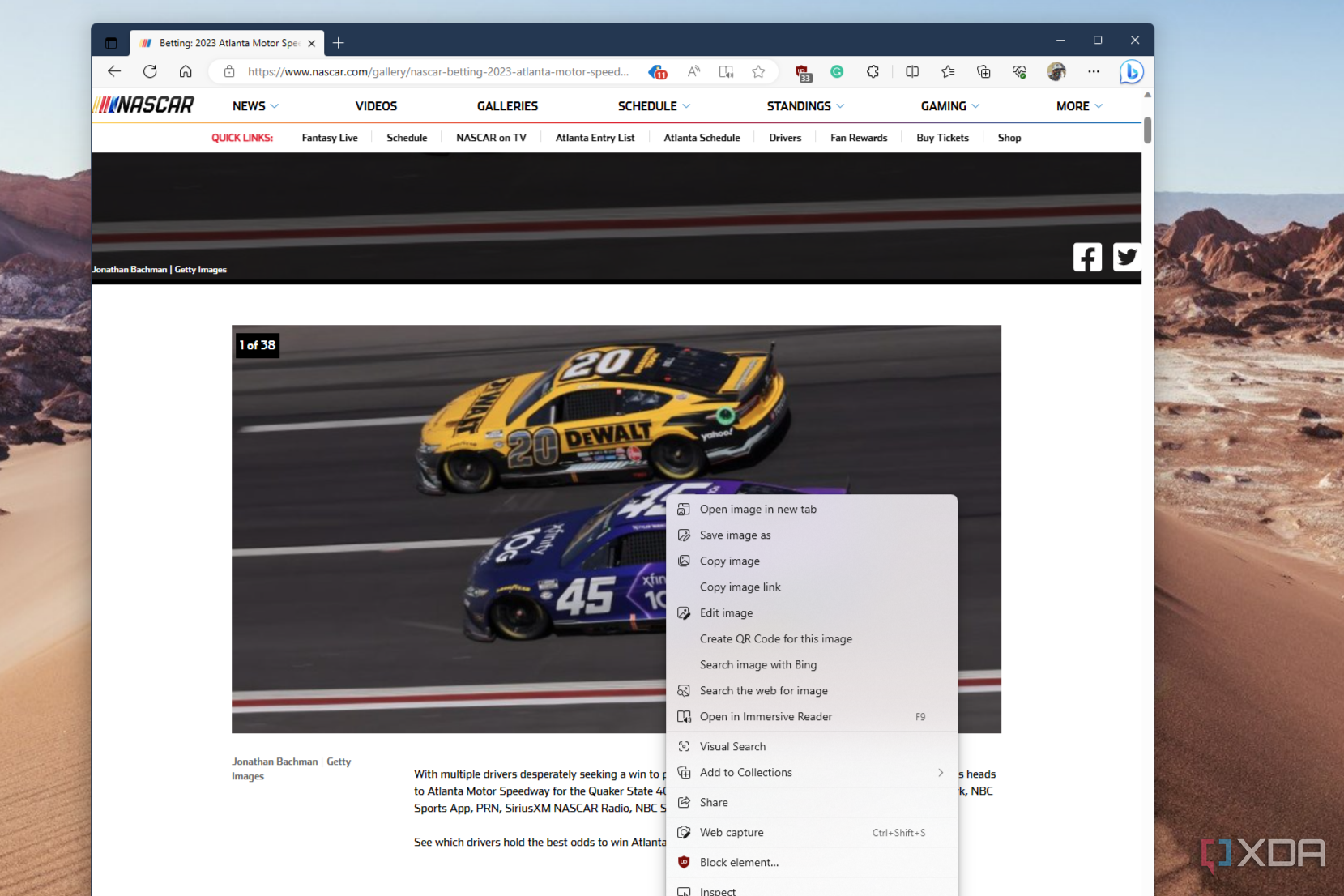Screen dimensions: 1344x896
Task: Open the shopping tag icon in address bar
Action: (x=658, y=71)
